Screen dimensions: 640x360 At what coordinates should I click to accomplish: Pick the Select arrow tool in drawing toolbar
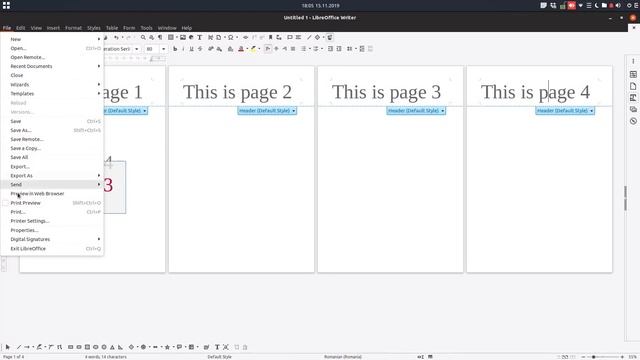pyautogui.click(x=8, y=347)
